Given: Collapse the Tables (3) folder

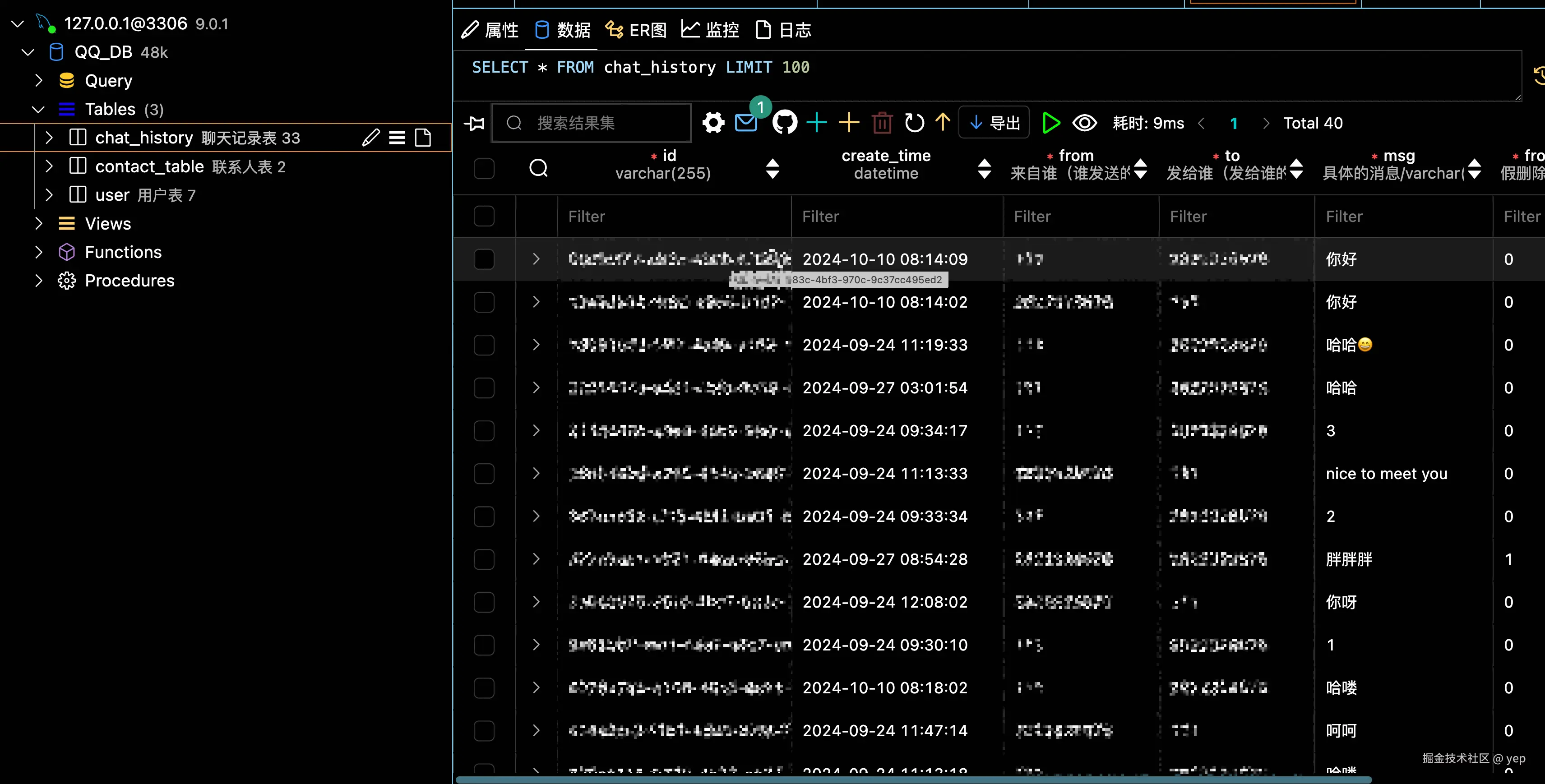Looking at the screenshot, I should point(38,110).
